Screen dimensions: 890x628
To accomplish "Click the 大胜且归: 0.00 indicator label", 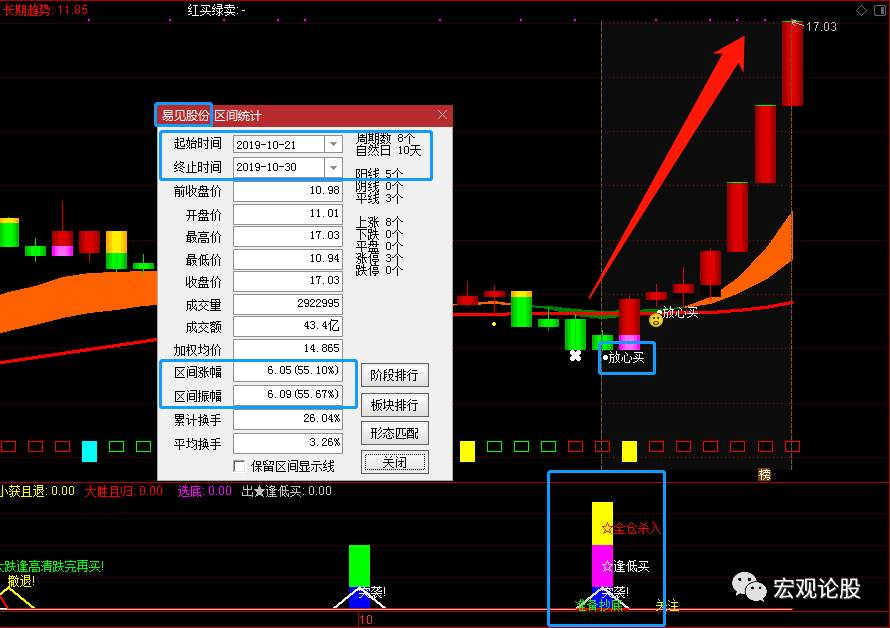I will click(x=123, y=491).
